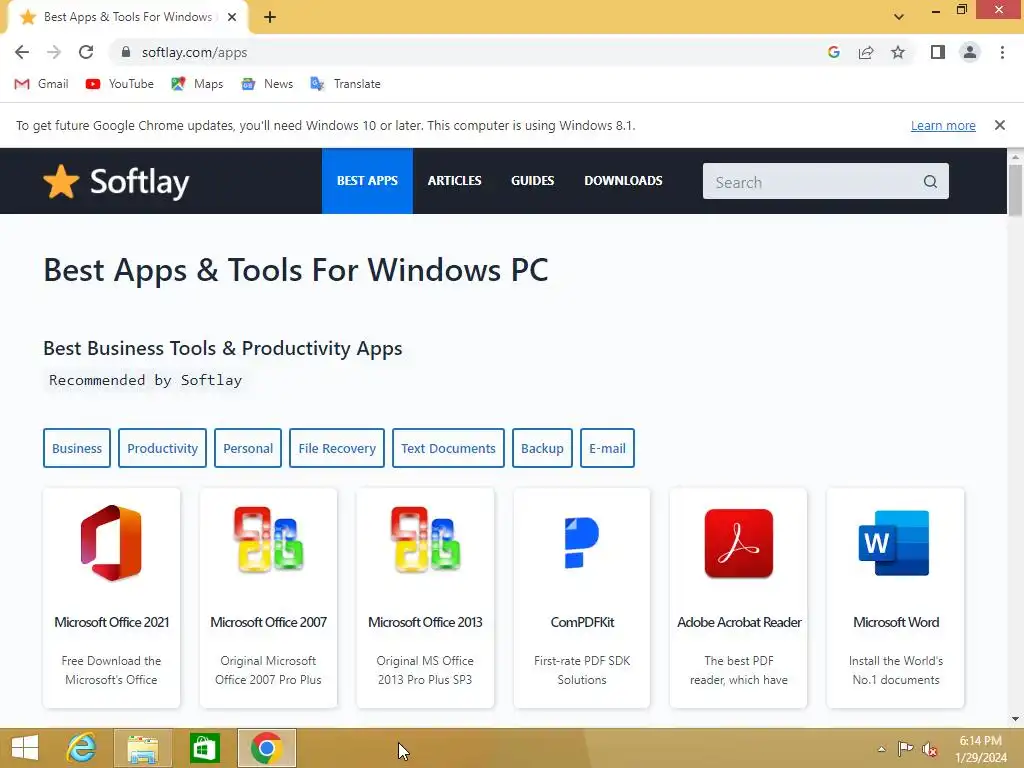Open the YouTube bookmark
This screenshot has height=768, width=1024.
point(120,84)
